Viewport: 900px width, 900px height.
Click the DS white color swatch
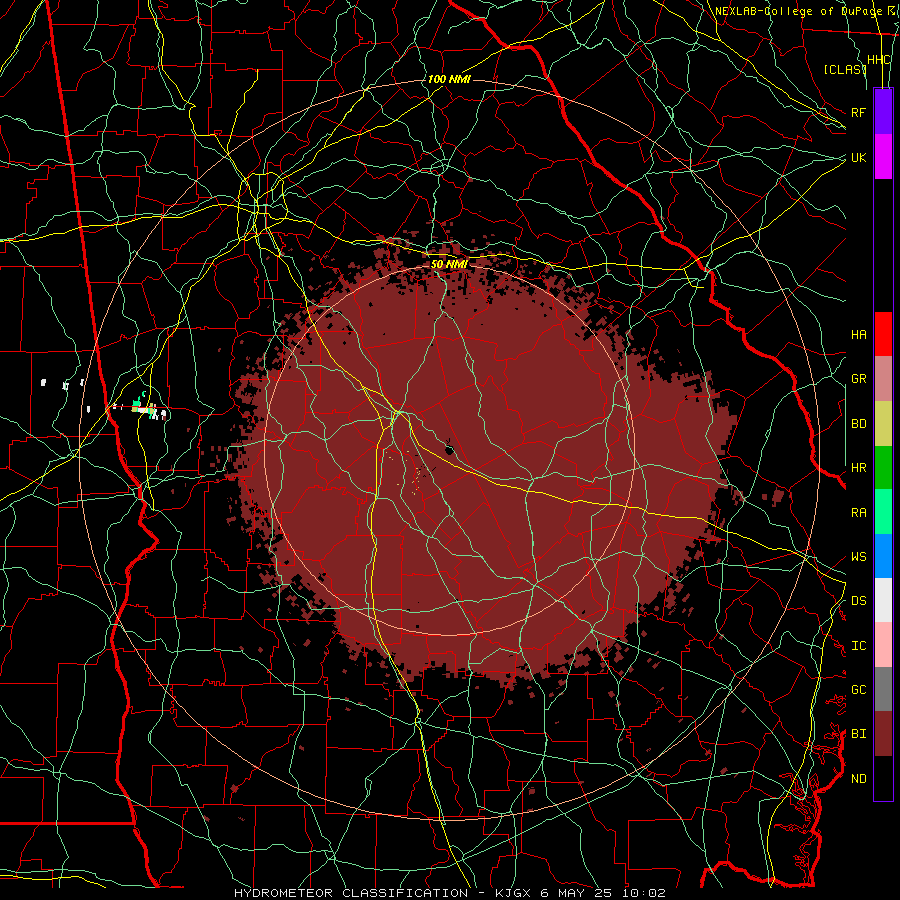(x=883, y=600)
